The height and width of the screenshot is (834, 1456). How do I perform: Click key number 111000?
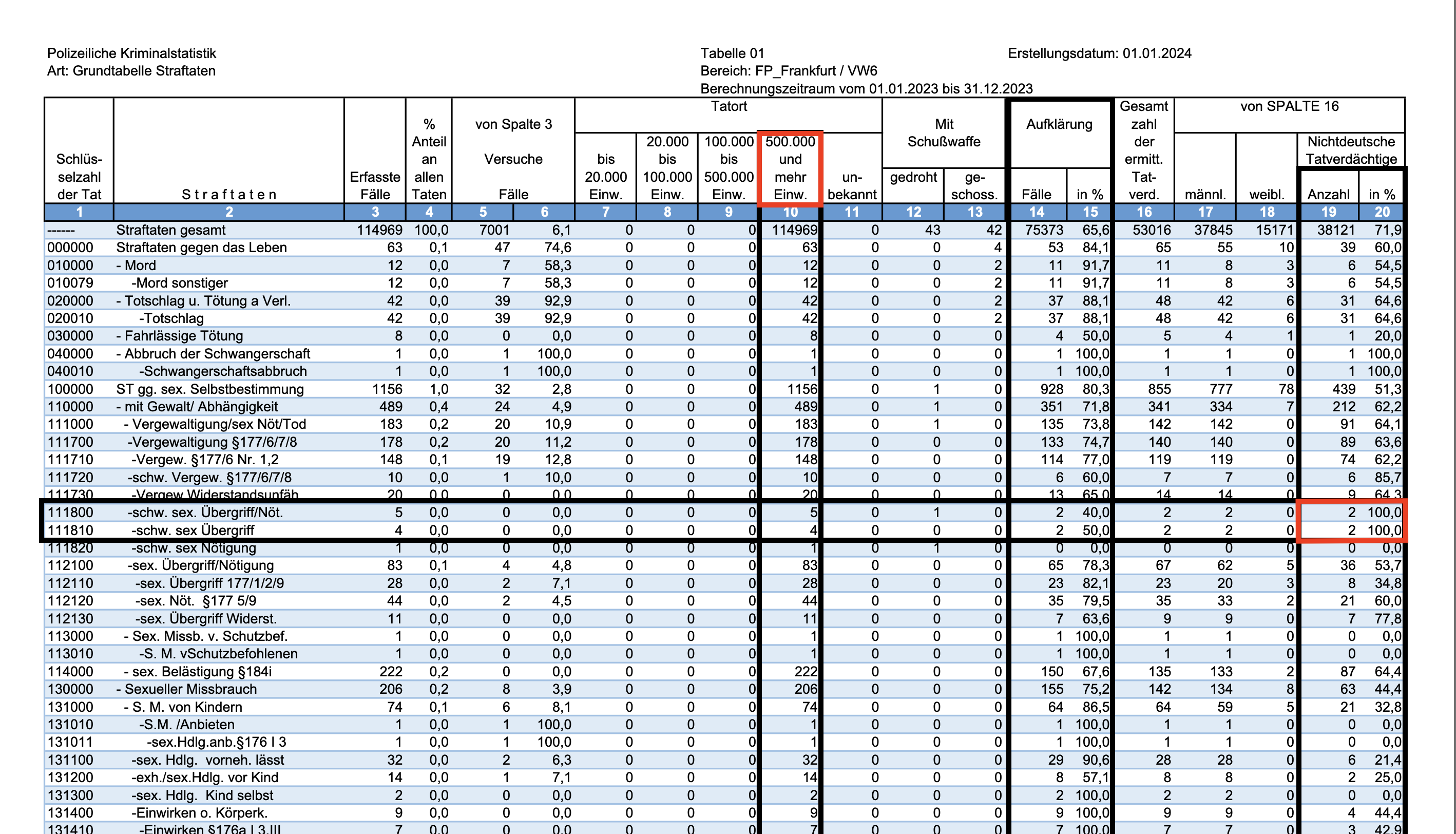coord(70,424)
